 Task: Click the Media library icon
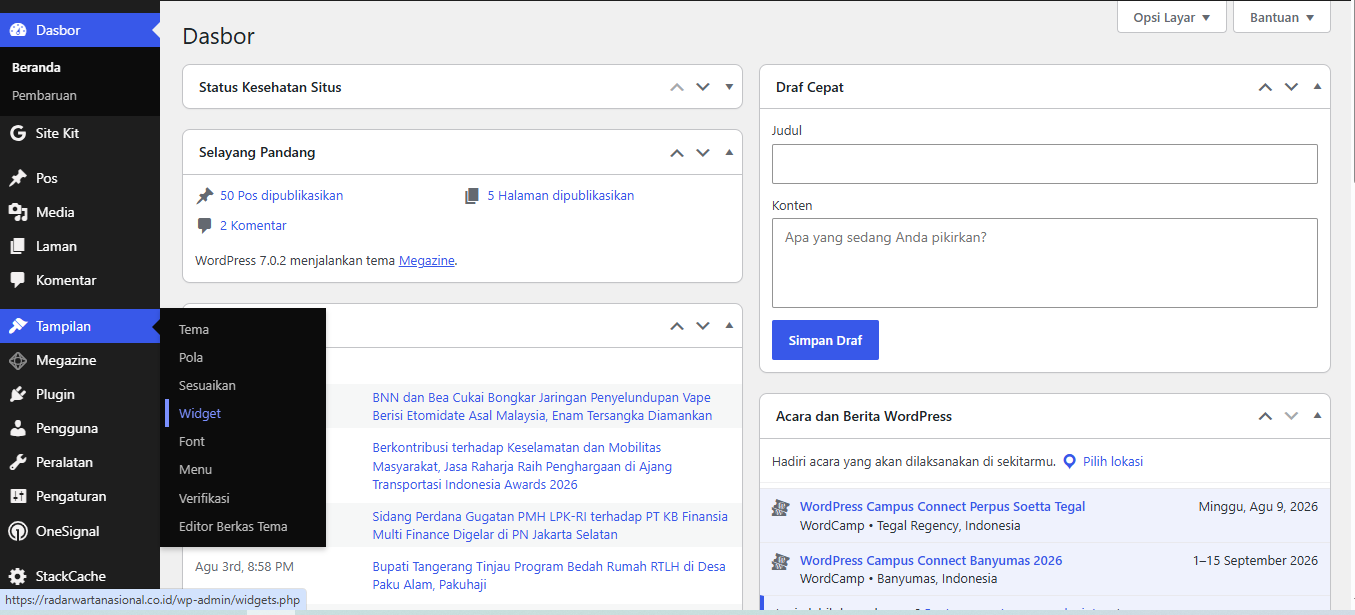tap(18, 212)
